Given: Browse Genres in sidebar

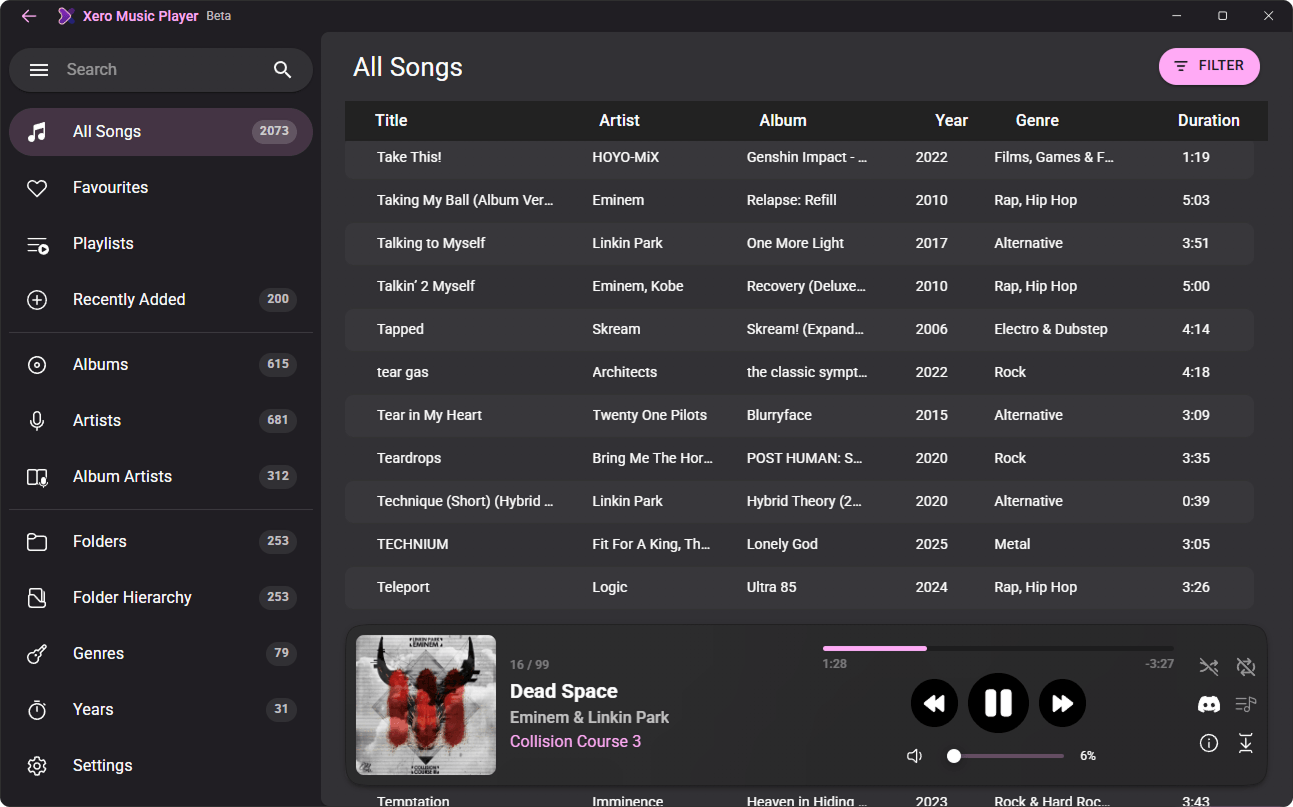Looking at the screenshot, I should 161,654.
